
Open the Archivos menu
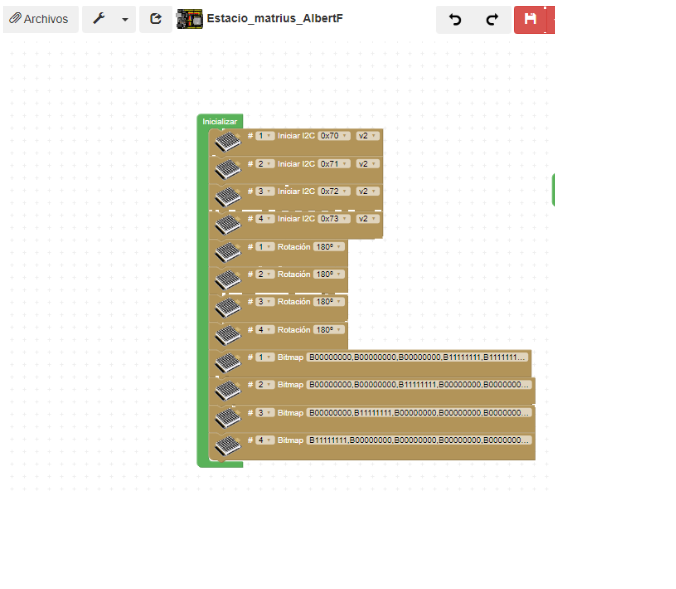coord(40,19)
